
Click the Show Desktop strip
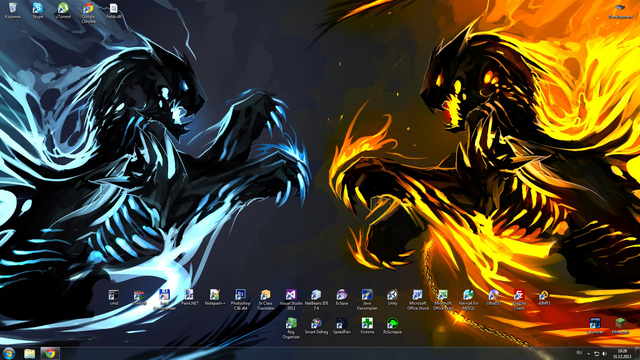637,354
